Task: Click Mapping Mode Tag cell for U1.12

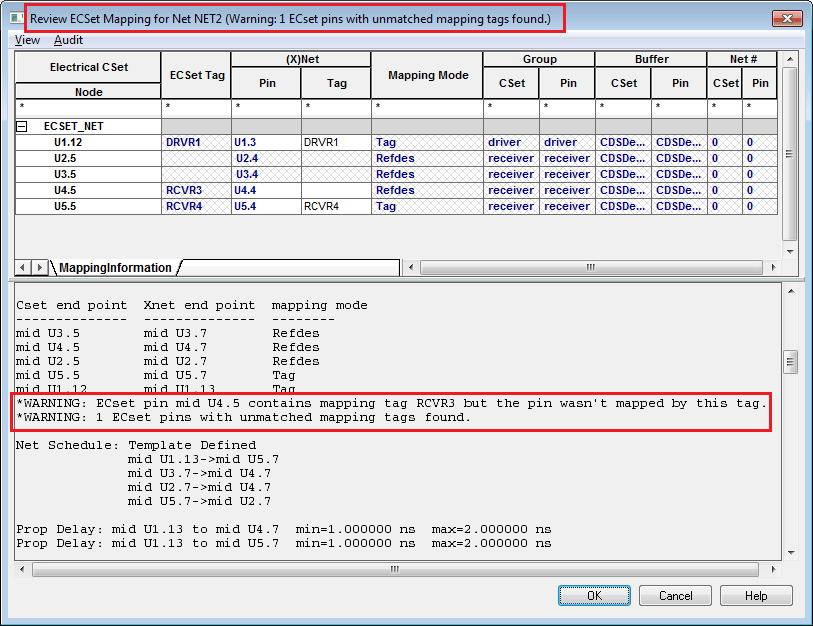Action: (428, 142)
